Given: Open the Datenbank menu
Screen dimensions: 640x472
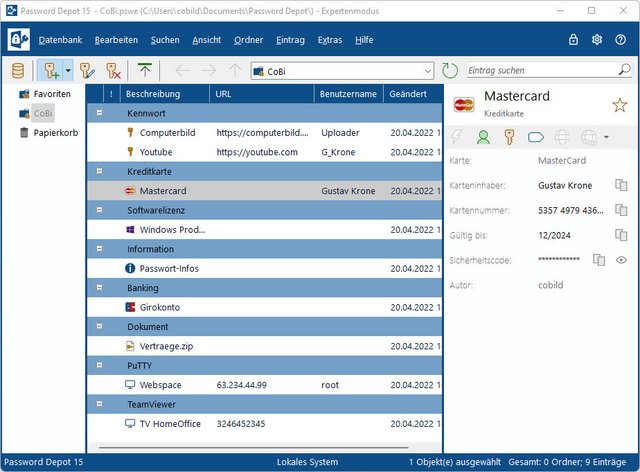Looking at the screenshot, I should pos(60,40).
